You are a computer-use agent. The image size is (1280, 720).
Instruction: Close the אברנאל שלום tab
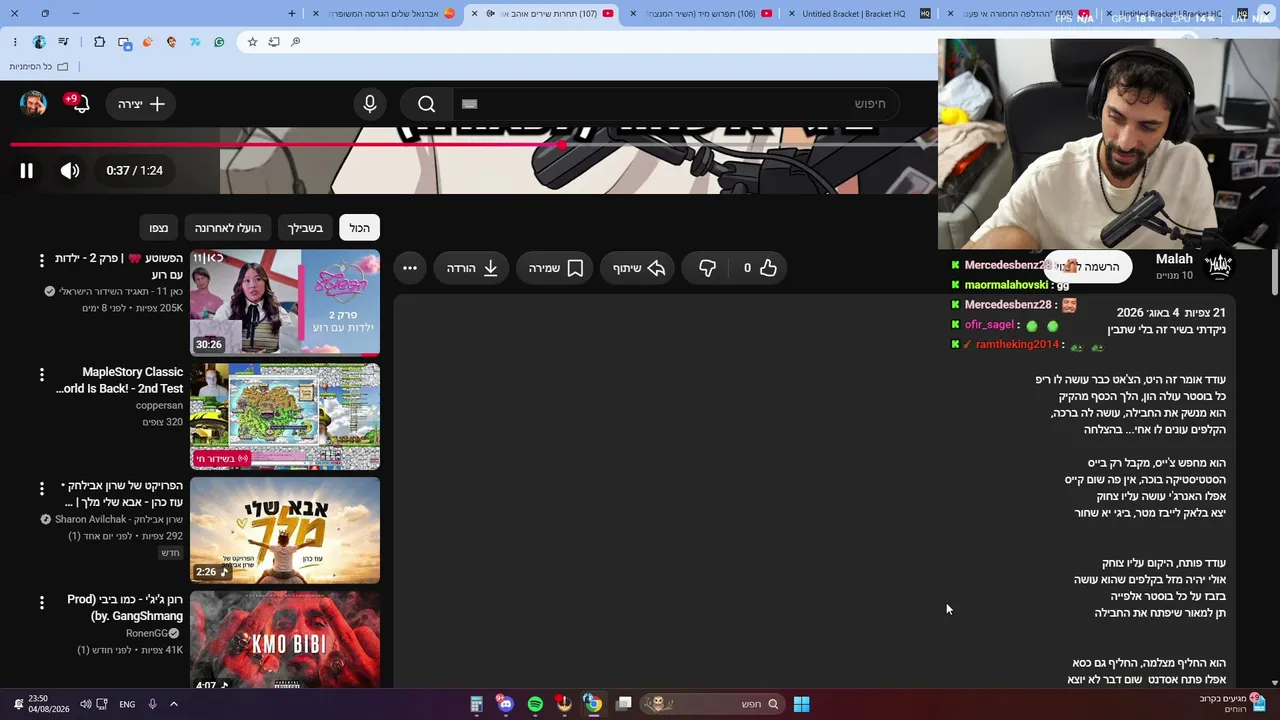[316, 13]
